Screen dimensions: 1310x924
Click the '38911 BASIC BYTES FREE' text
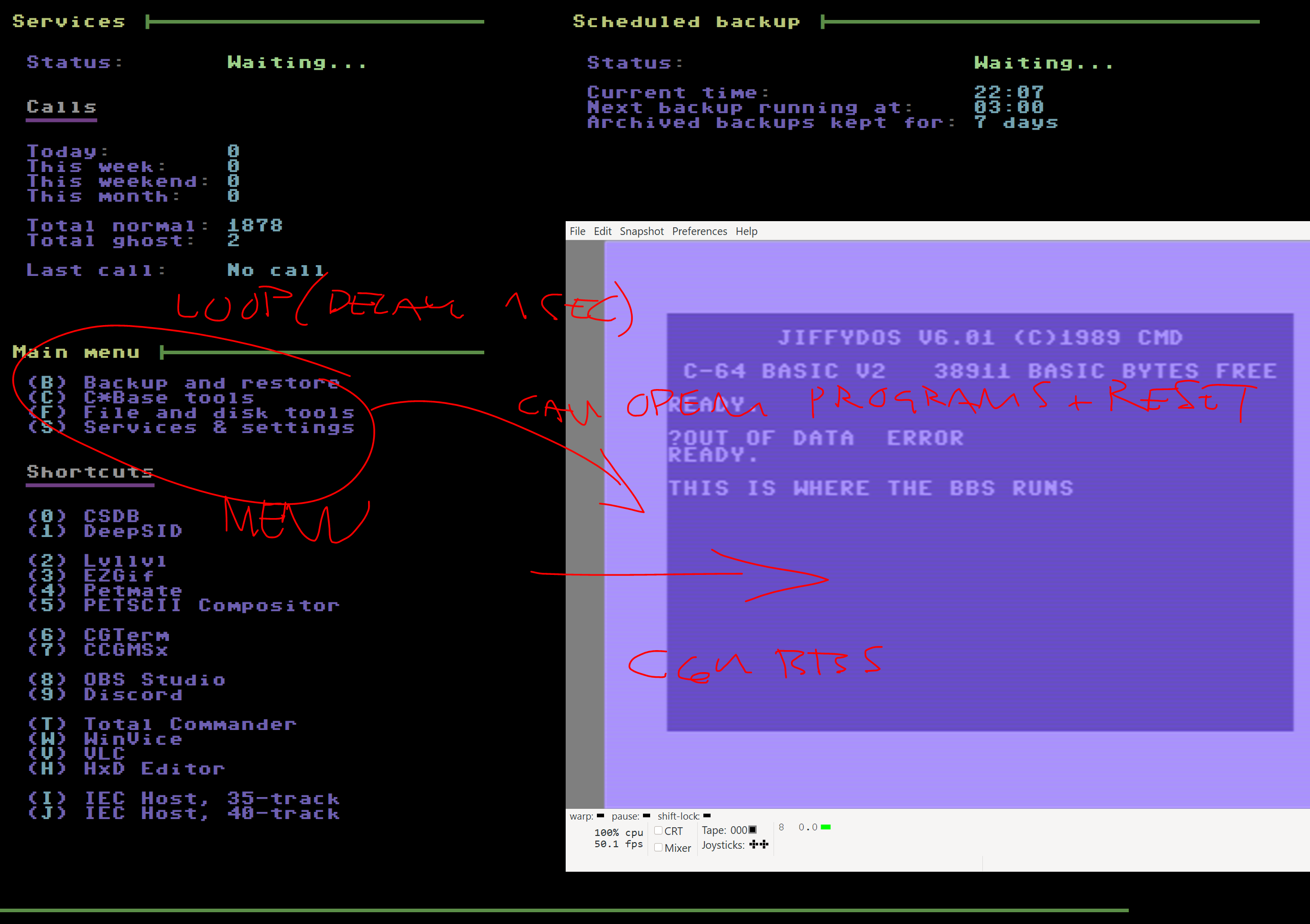[1106, 372]
